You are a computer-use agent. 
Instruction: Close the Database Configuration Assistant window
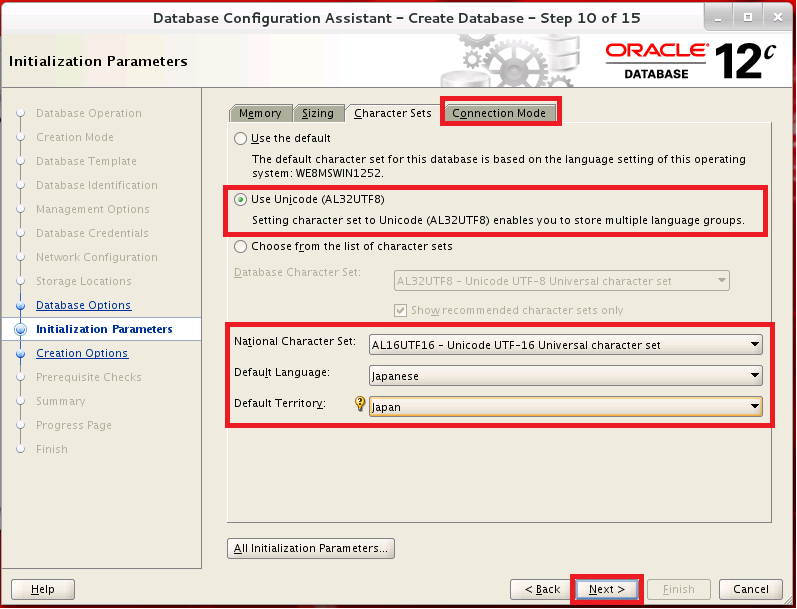click(x=775, y=17)
